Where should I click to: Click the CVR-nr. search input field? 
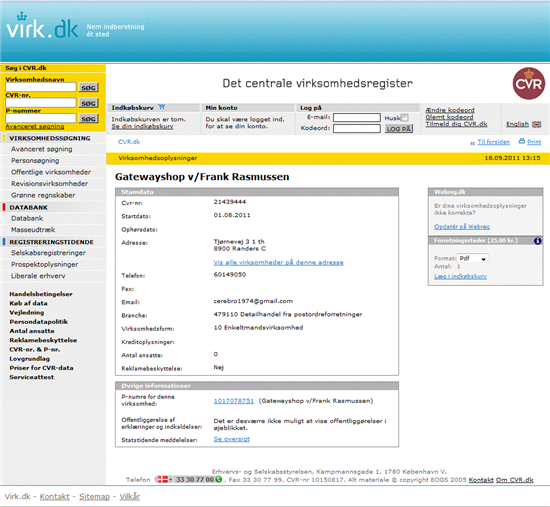click(x=41, y=103)
